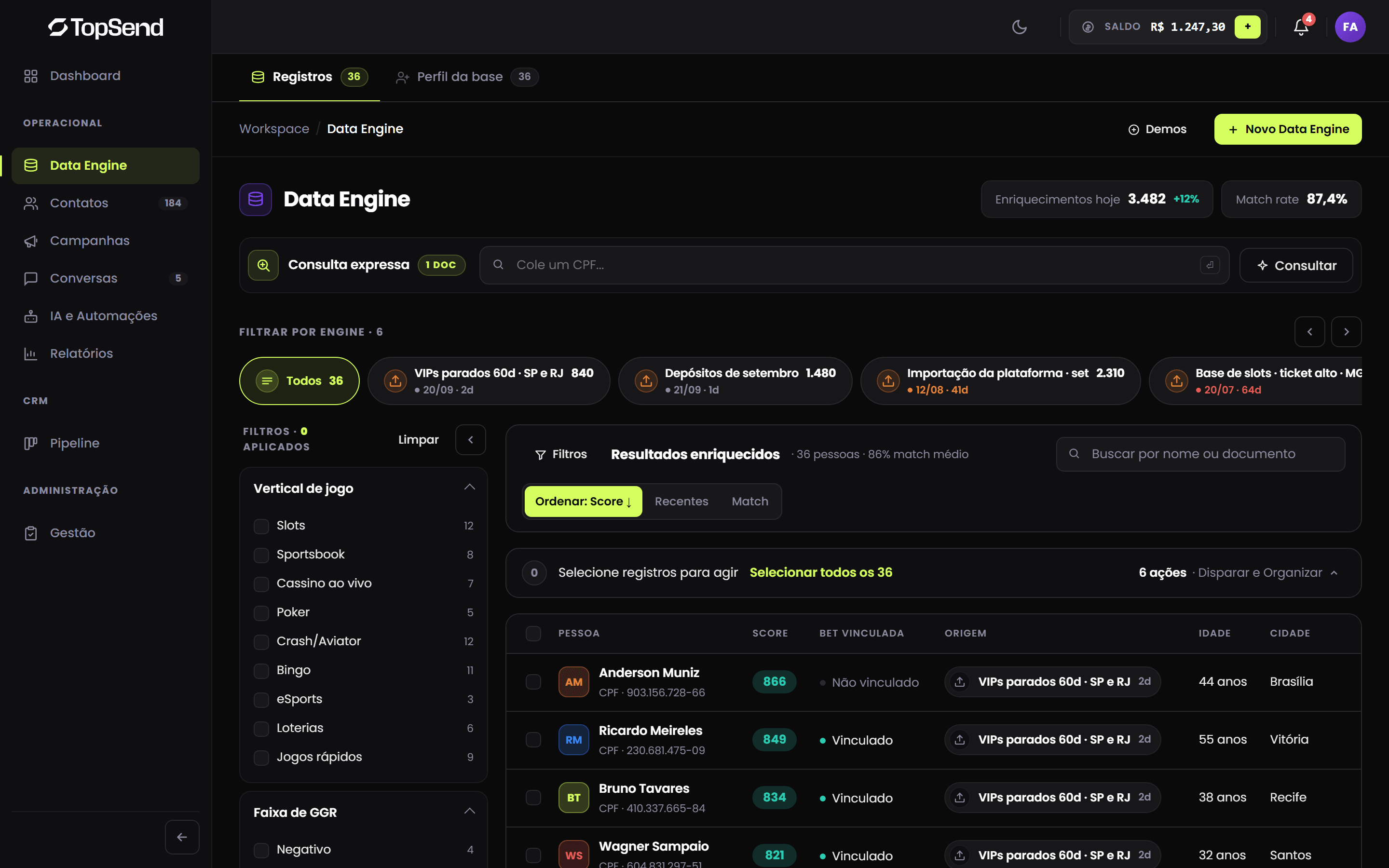This screenshot has height=868, width=1389.
Task: Sort results by Recentes
Action: coord(681,501)
